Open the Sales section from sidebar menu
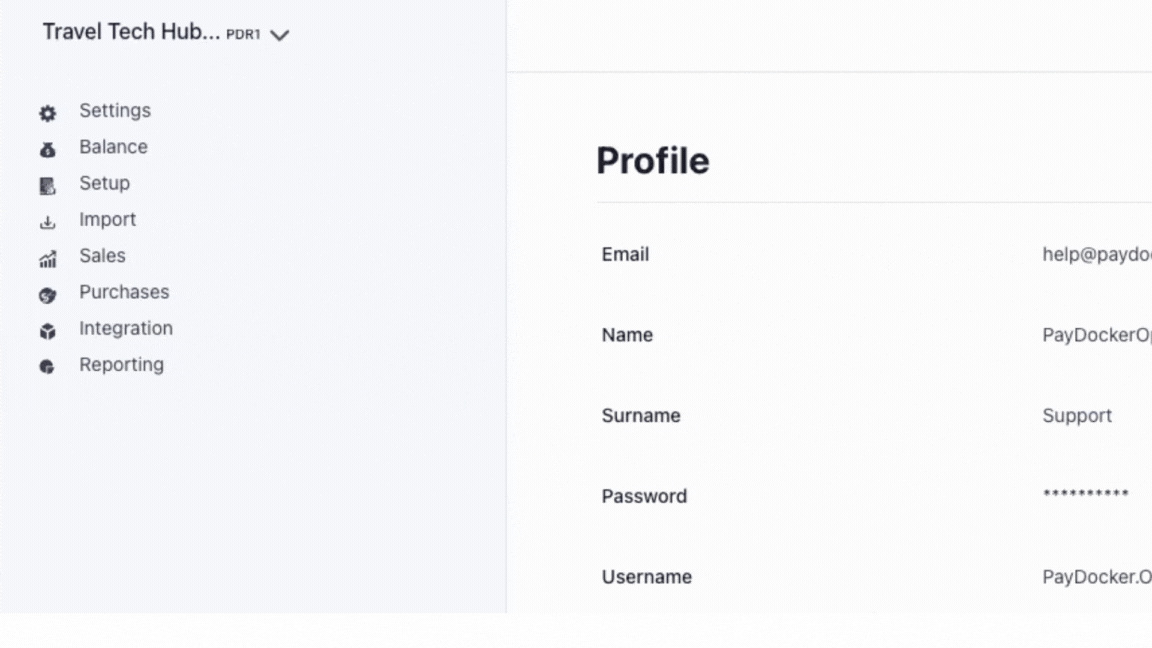Screen dimensions: 1152x648 (102, 256)
